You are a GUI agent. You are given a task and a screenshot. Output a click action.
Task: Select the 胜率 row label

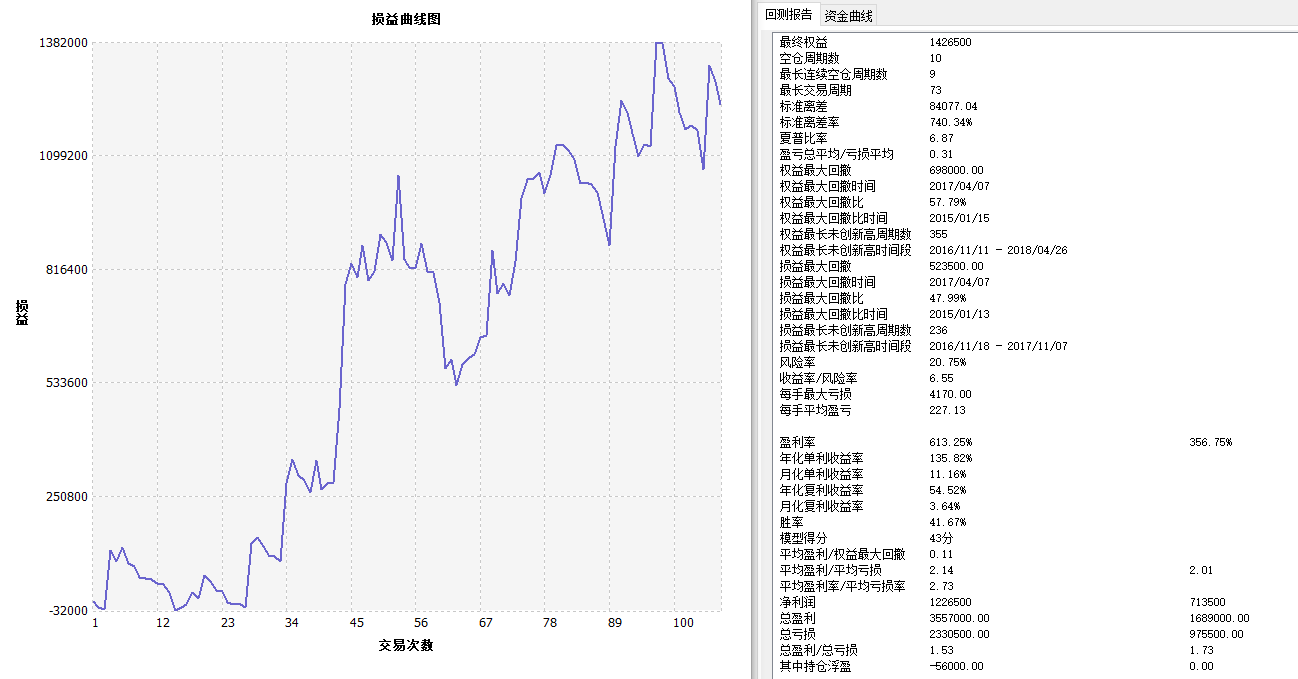point(791,522)
